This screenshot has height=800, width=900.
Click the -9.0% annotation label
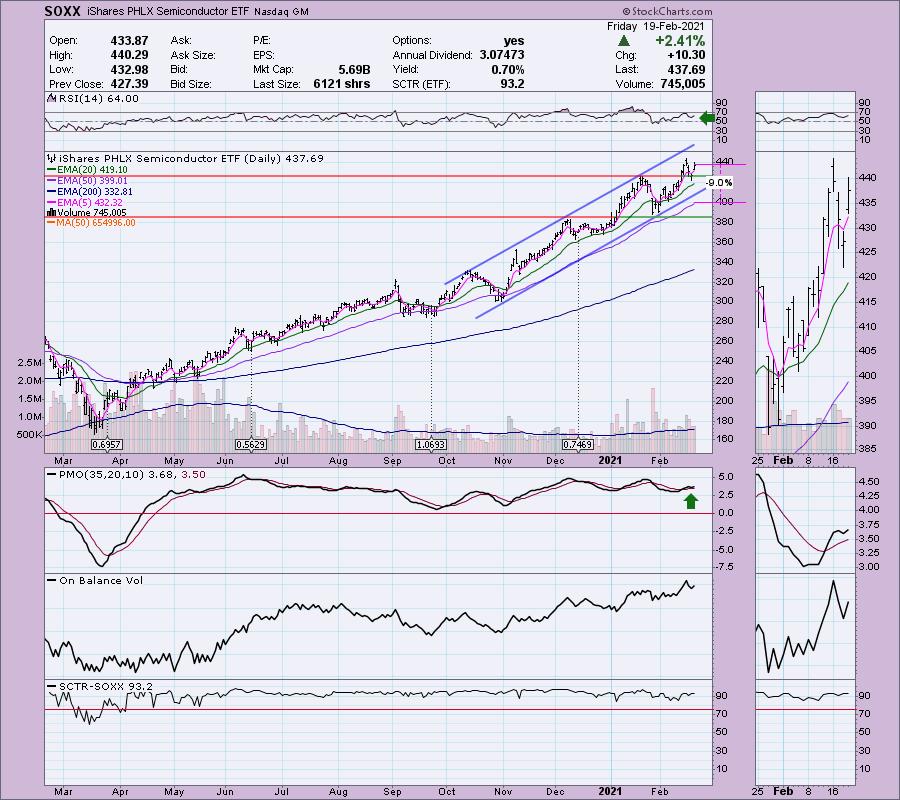point(718,183)
